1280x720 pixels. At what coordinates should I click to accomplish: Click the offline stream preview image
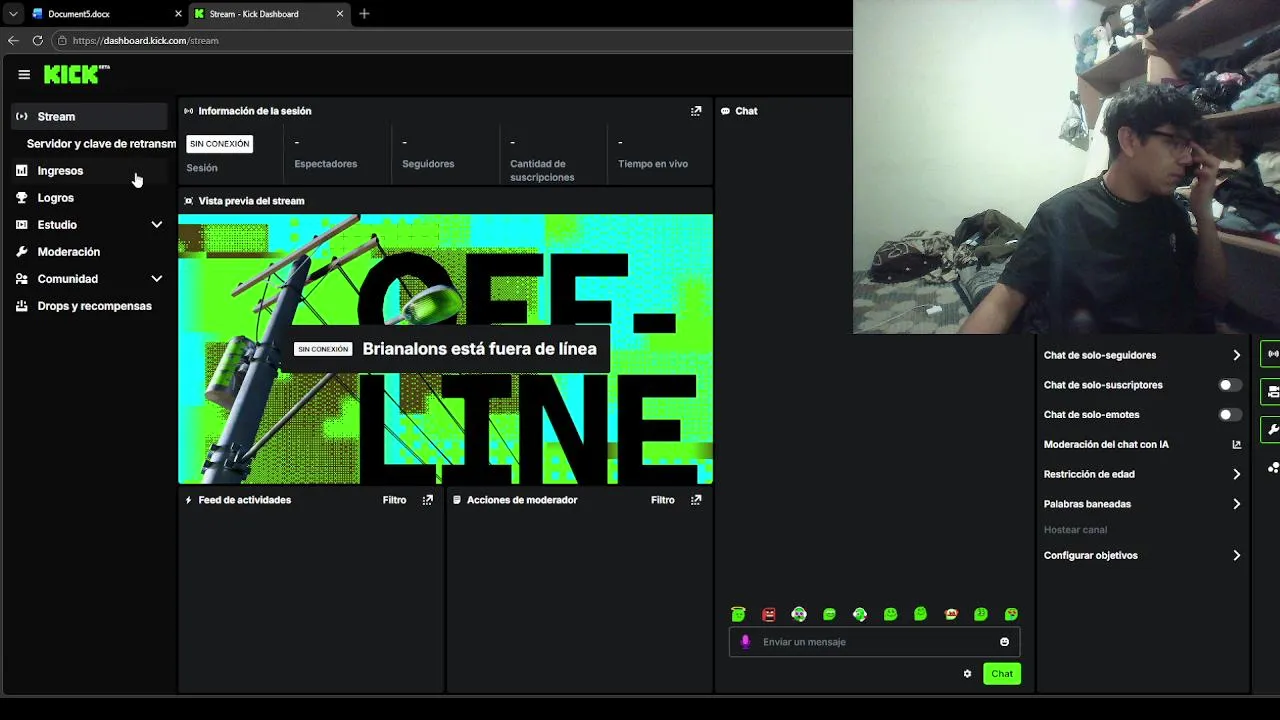tap(445, 349)
